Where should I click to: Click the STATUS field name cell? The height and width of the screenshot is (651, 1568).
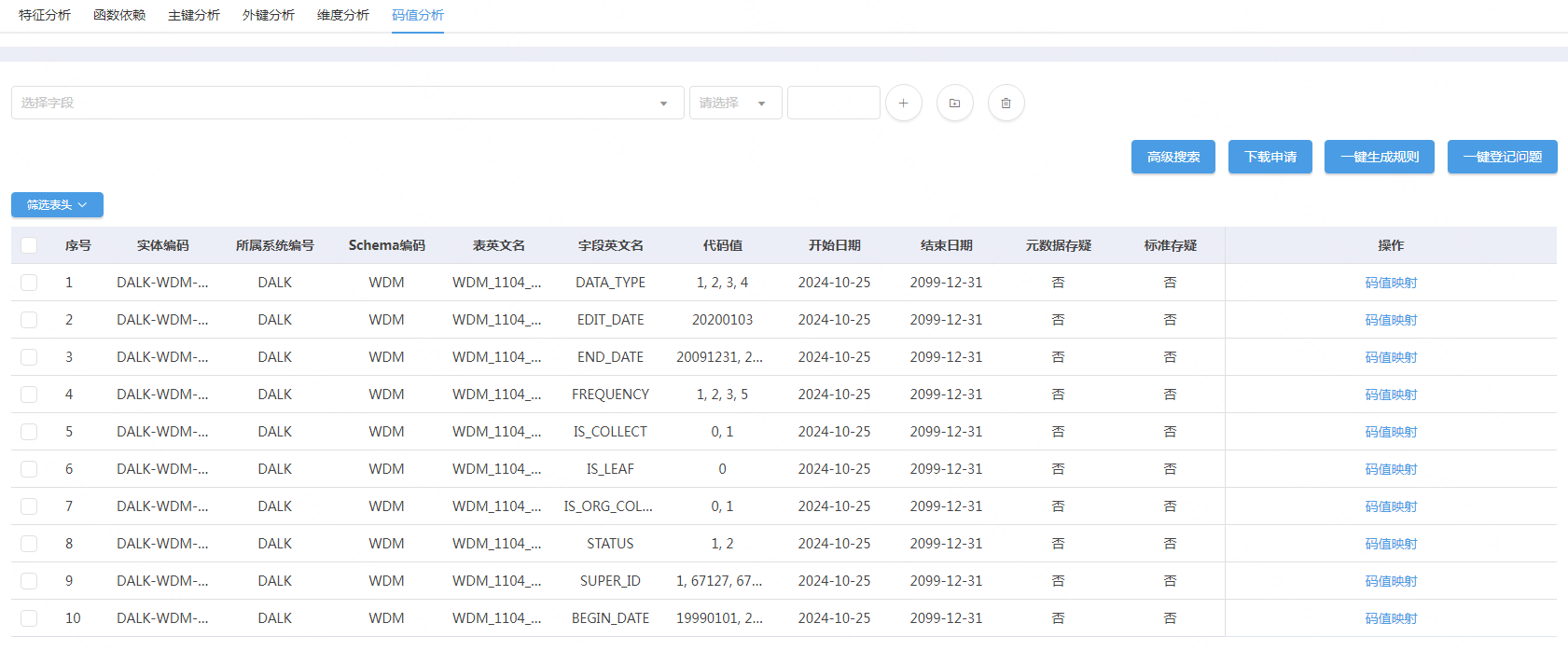click(611, 544)
